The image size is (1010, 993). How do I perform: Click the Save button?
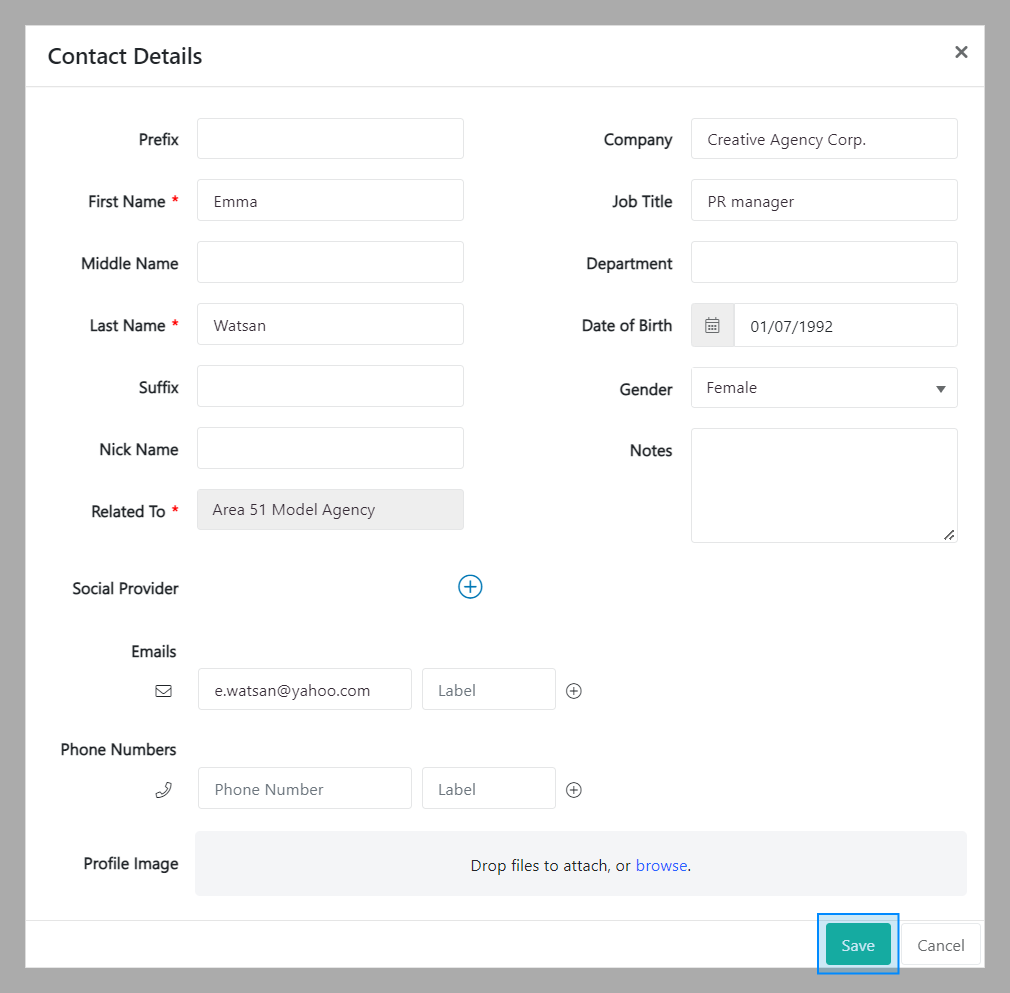point(857,944)
